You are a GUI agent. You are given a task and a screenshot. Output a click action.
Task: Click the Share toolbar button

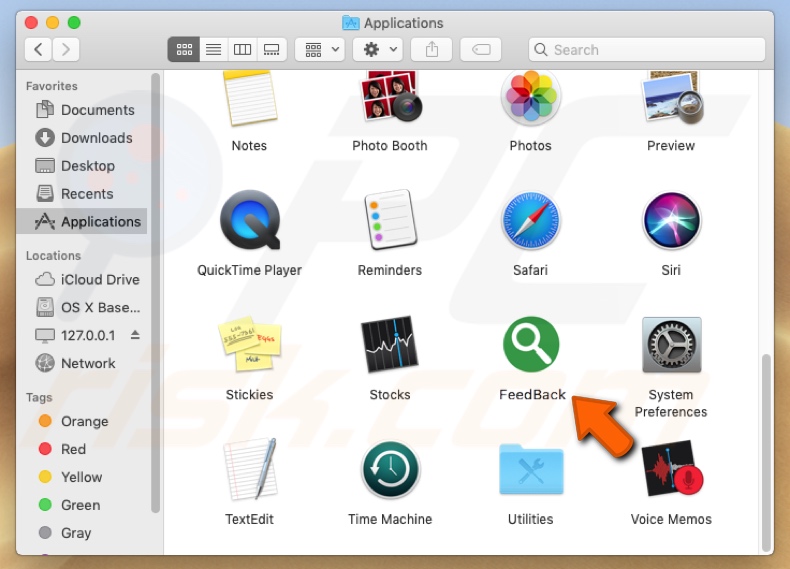(x=432, y=49)
